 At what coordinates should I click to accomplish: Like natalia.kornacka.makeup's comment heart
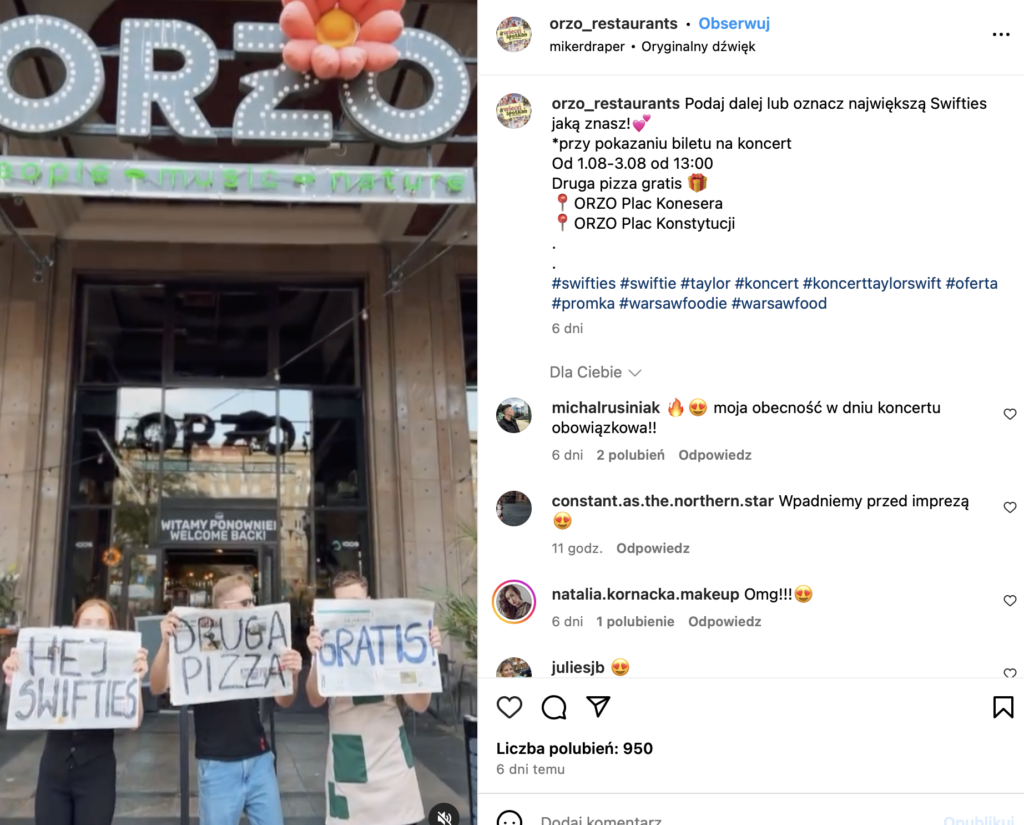(x=1010, y=600)
